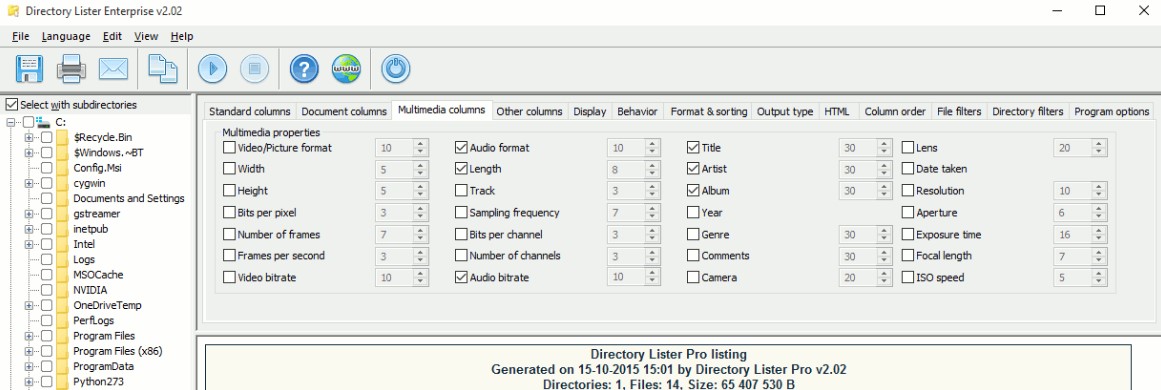Viewport: 1161px width, 390px height.
Task: Click the Email envelope icon
Action: 113,69
